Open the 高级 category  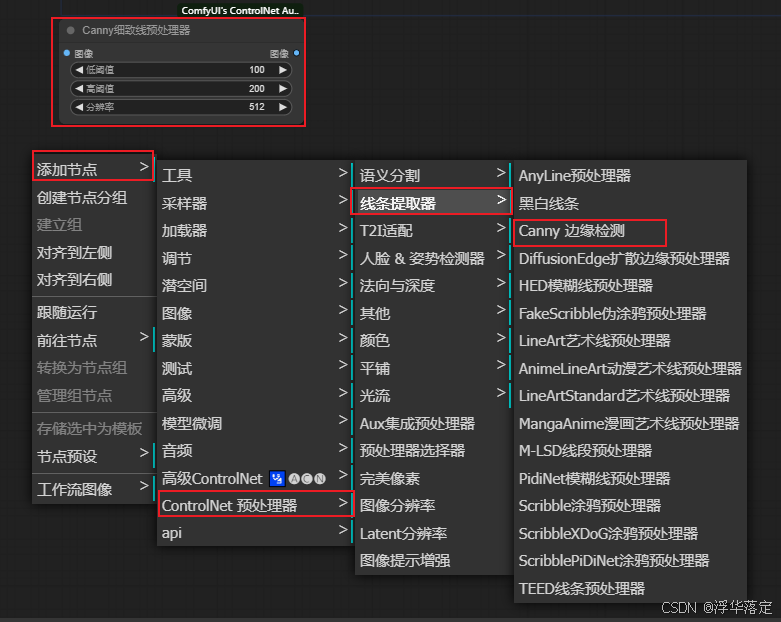coord(255,396)
